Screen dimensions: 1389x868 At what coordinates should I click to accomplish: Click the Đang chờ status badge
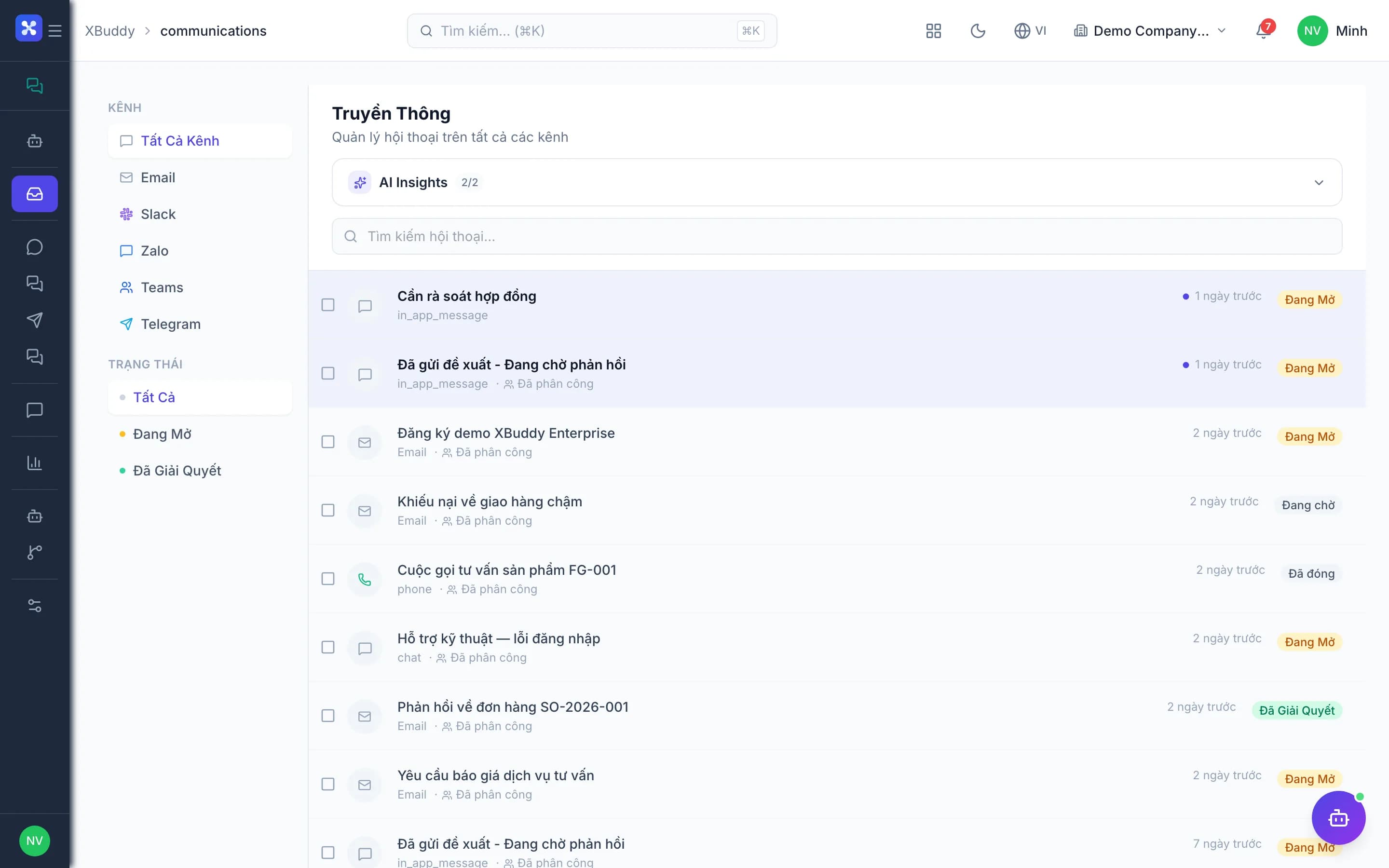coord(1308,505)
